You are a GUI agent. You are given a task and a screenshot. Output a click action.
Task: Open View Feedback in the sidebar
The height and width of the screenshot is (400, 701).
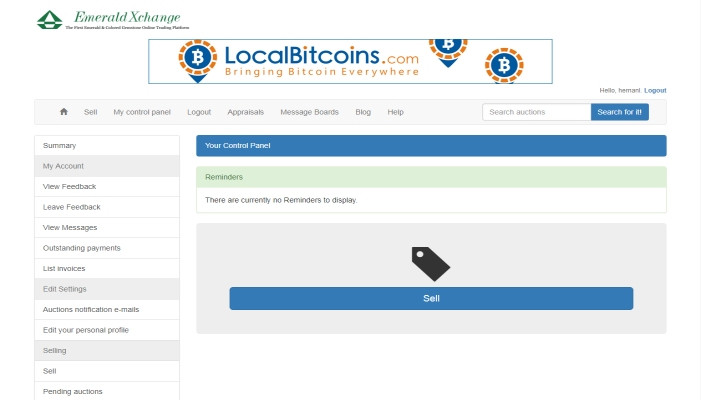tap(107, 187)
